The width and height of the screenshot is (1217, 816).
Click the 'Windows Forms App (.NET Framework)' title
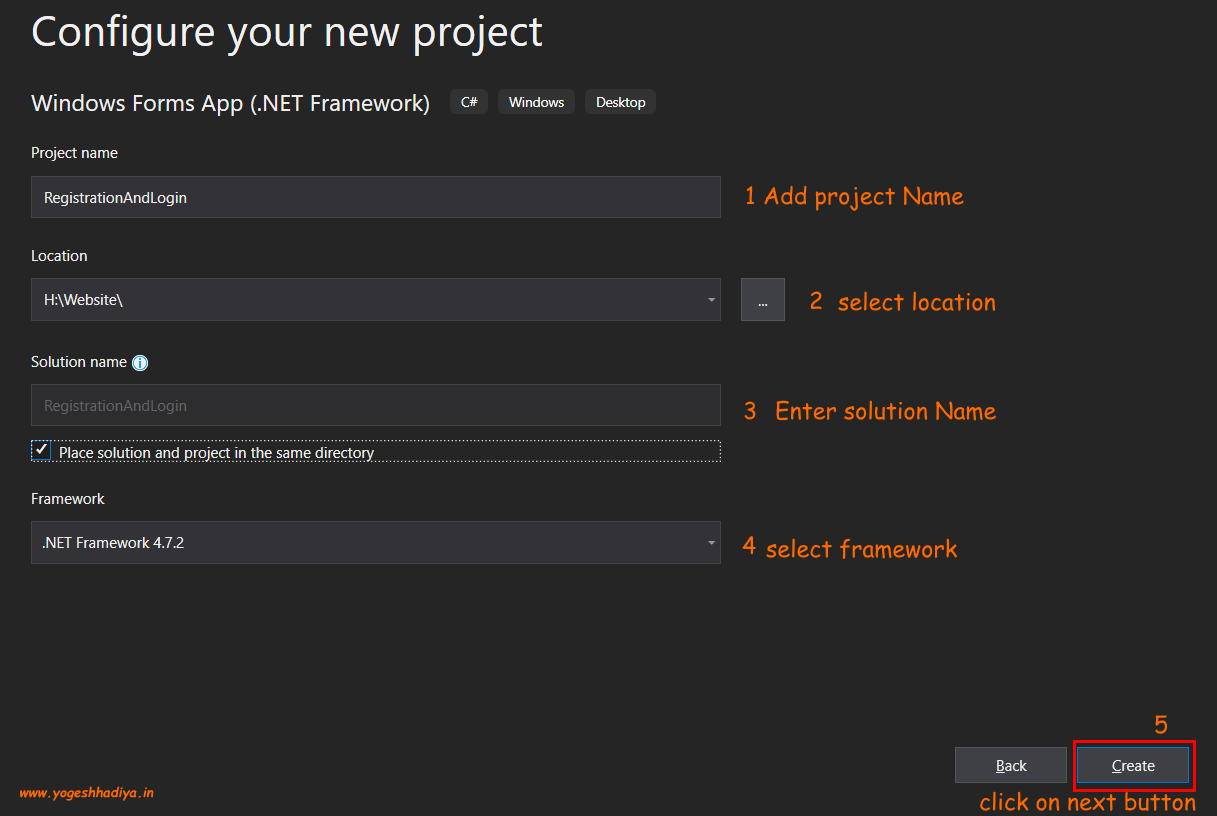click(x=231, y=103)
